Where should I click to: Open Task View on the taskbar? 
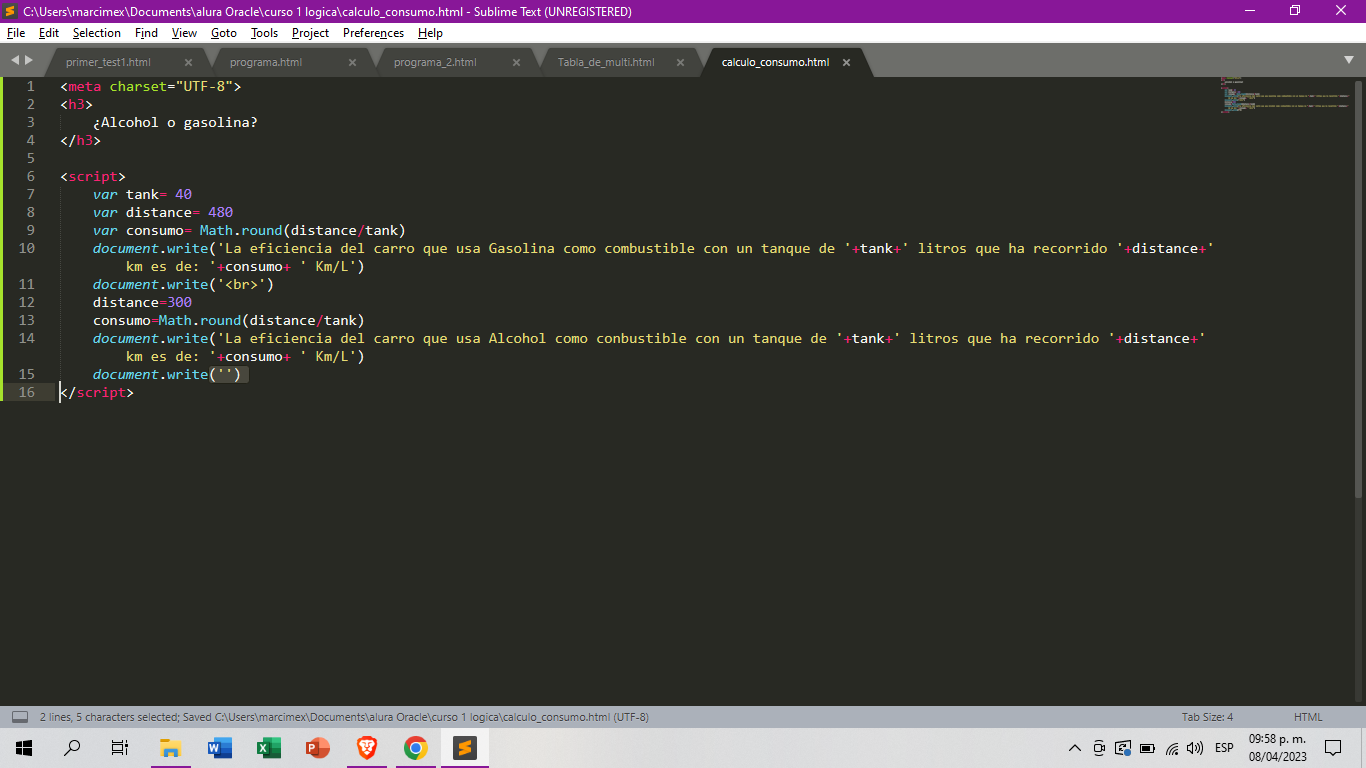click(x=120, y=747)
